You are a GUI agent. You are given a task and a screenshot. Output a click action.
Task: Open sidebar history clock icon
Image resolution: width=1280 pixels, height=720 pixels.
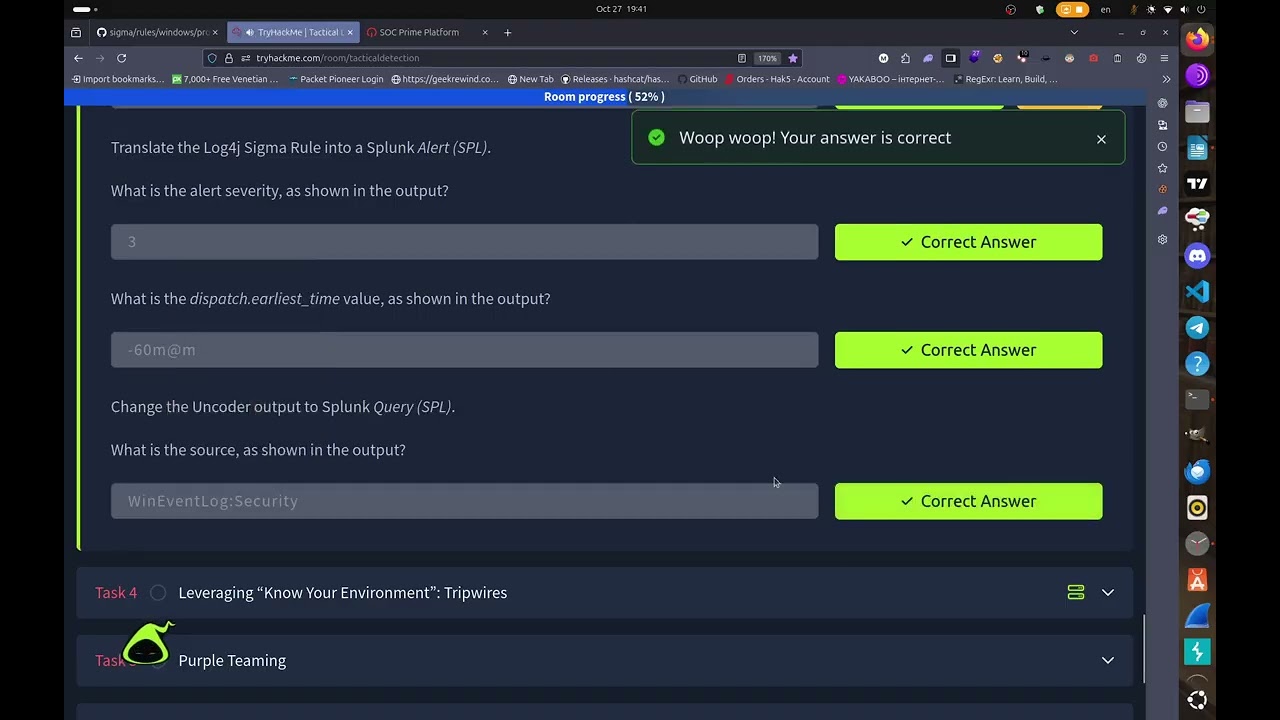(x=1162, y=146)
